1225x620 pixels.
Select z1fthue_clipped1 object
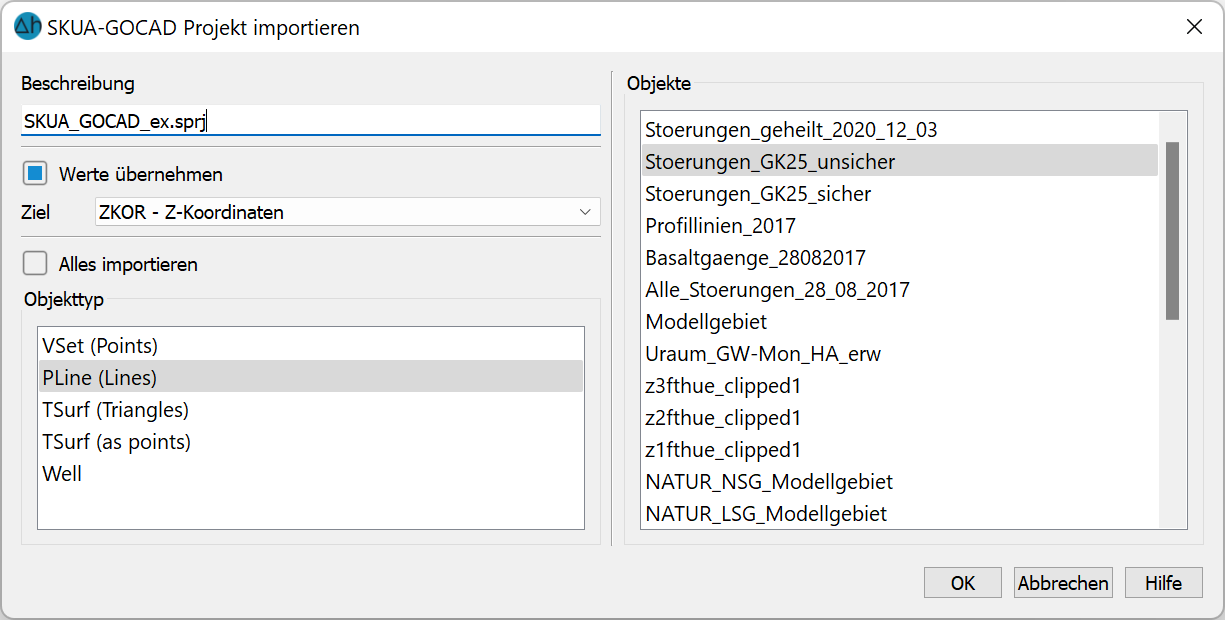(x=900, y=449)
